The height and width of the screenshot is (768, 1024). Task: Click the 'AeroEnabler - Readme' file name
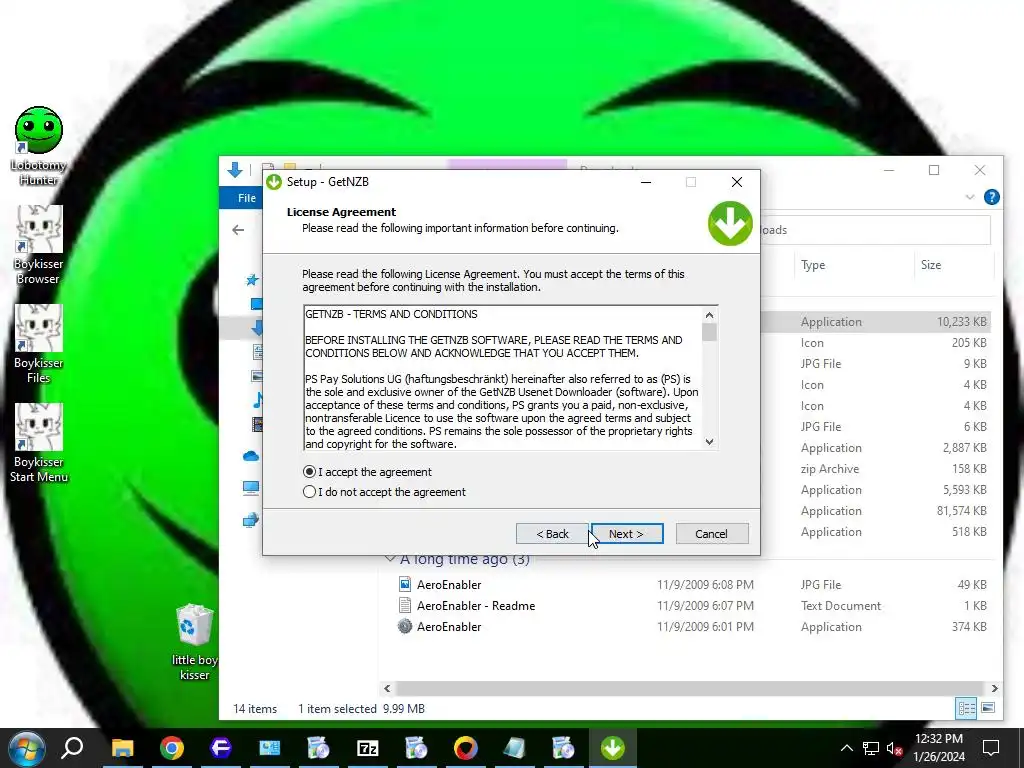point(476,605)
